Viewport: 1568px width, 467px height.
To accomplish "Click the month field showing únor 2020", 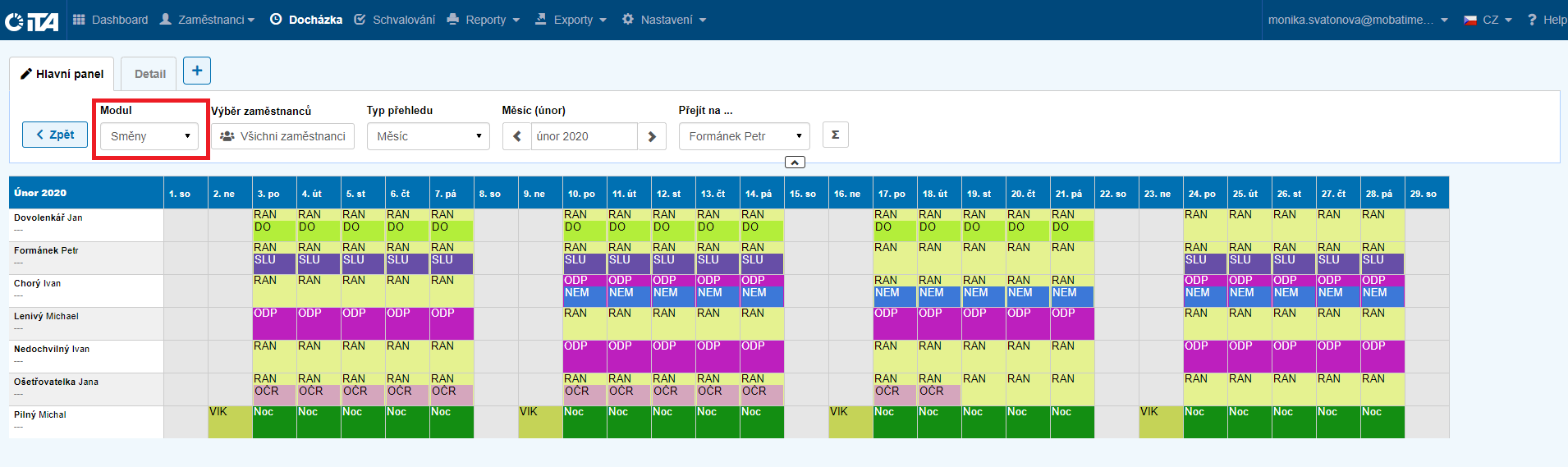I will coord(583,136).
